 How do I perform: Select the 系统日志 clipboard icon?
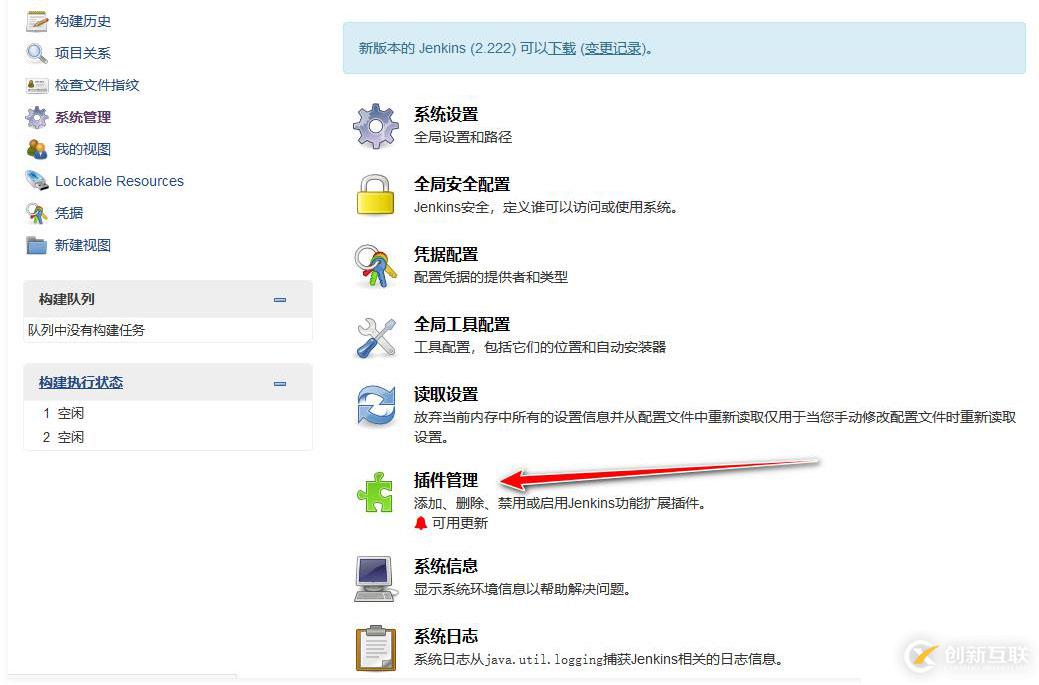coord(375,648)
